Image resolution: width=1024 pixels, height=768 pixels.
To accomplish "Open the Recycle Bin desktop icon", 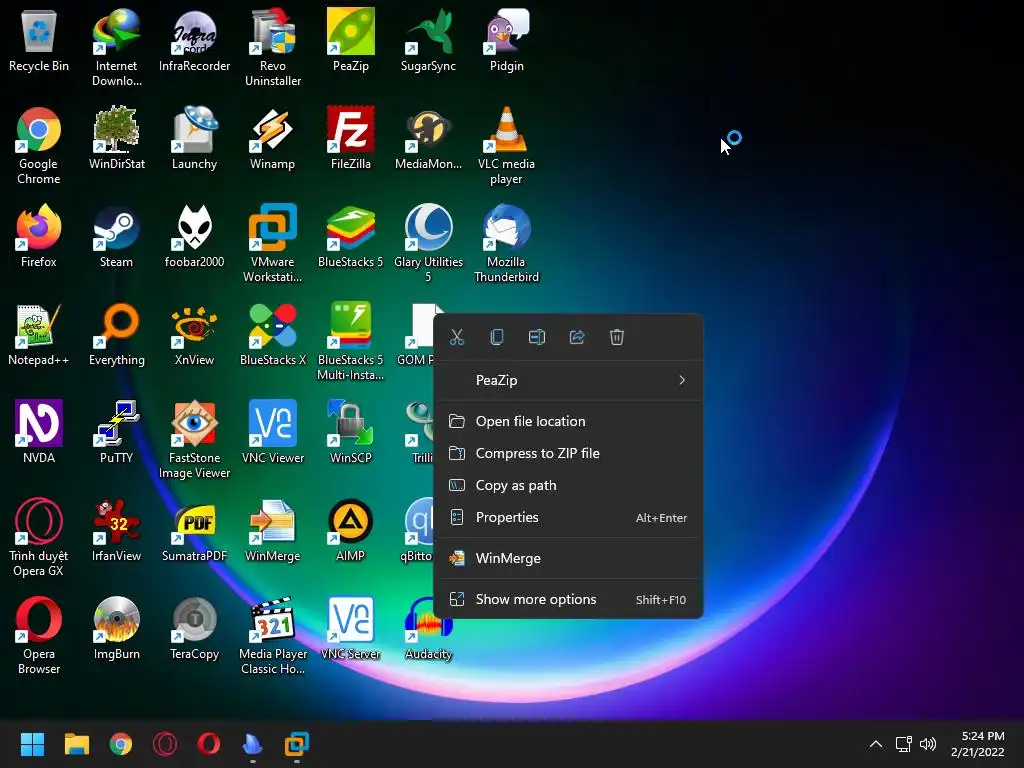I will pyautogui.click(x=39, y=40).
